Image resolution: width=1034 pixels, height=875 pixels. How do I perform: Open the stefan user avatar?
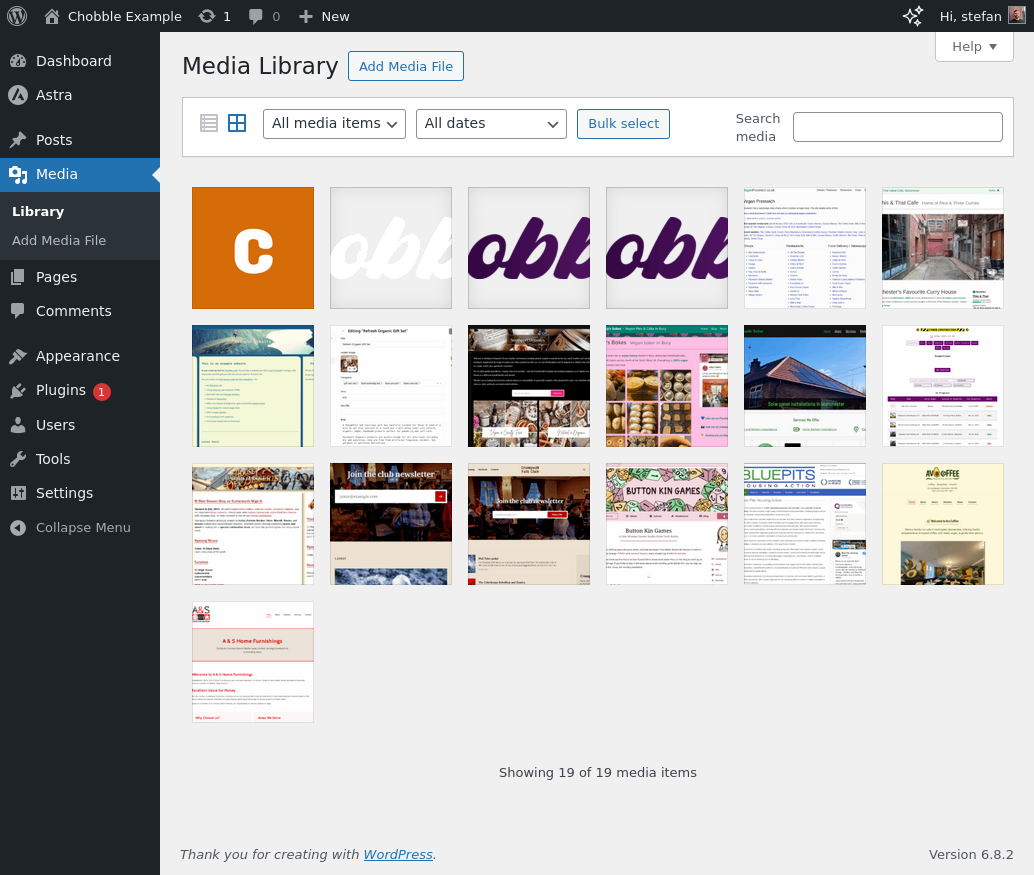pos(1016,16)
